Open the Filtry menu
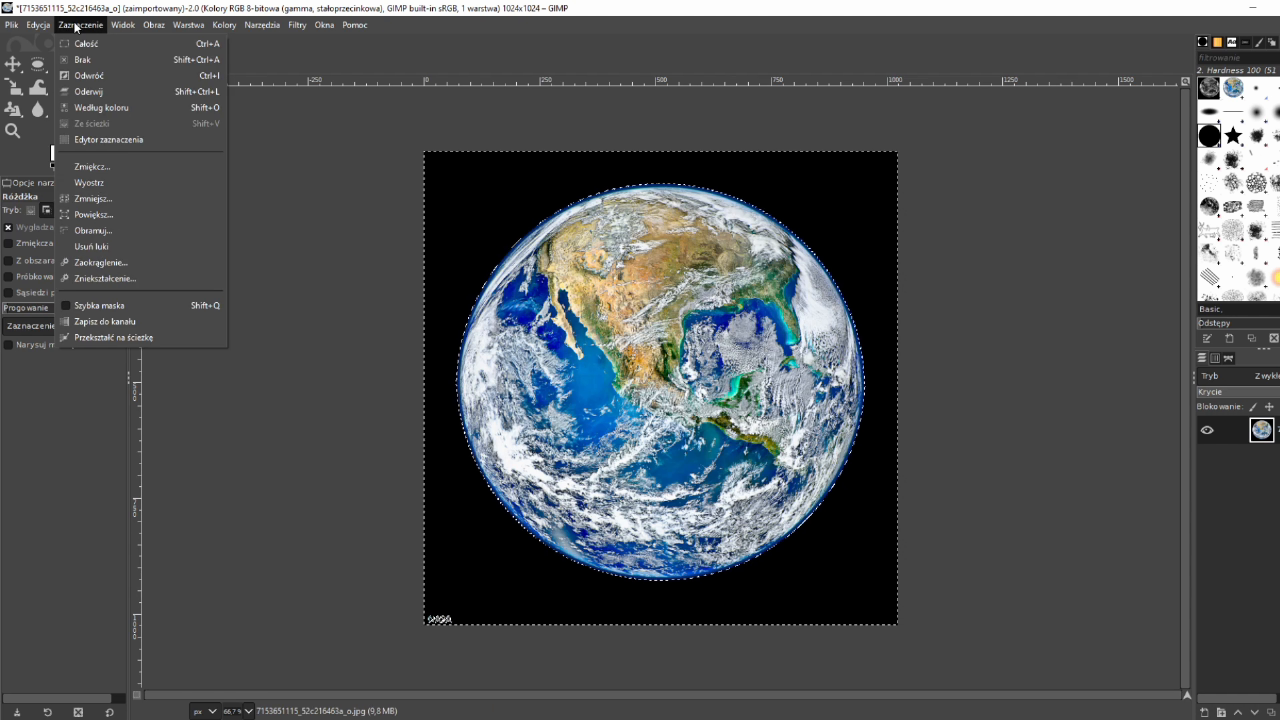The height and width of the screenshot is (720, 1280). click(297, 25)
